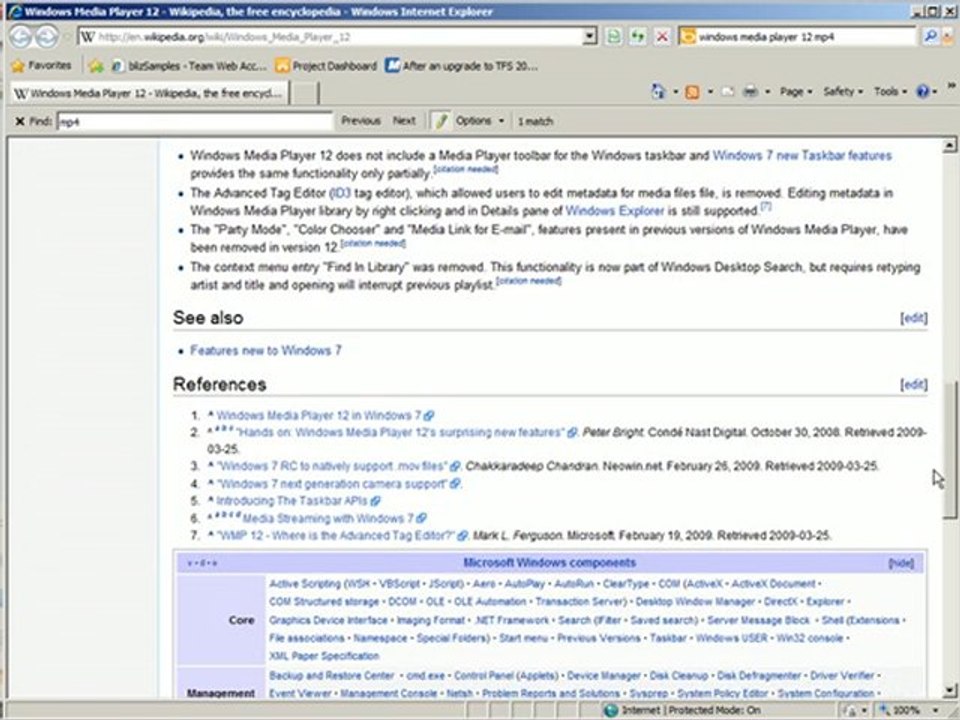
Task: Open the ID3 link
Action: point(340,193)
